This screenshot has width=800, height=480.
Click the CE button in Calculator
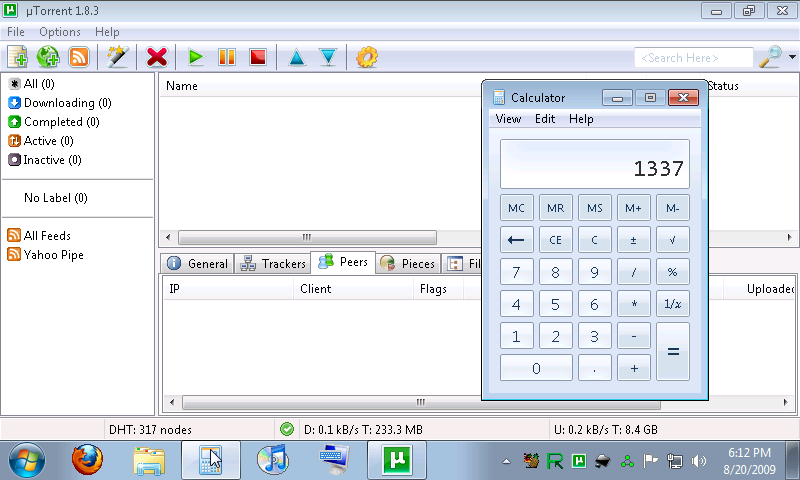[555, 240]
